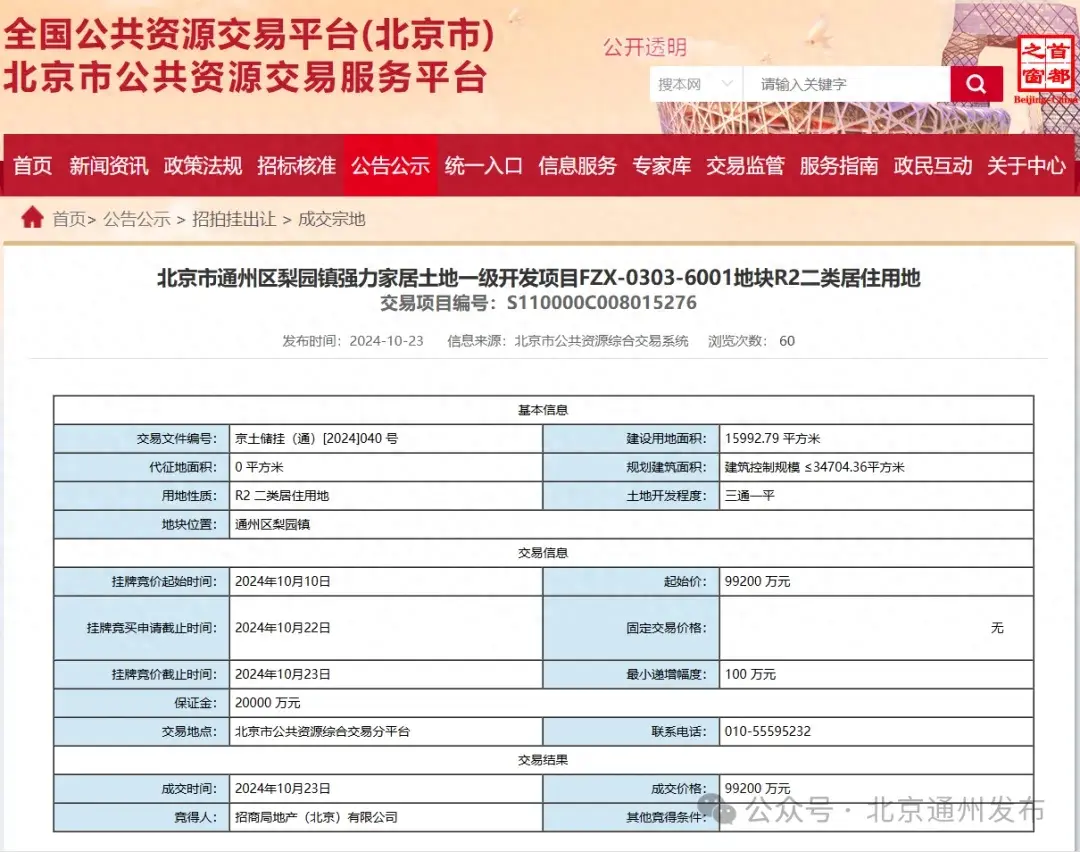Click the 土地开发程度 label cell
The image size is (1080, 852).
pyautogui.click(x=631, y=496)
